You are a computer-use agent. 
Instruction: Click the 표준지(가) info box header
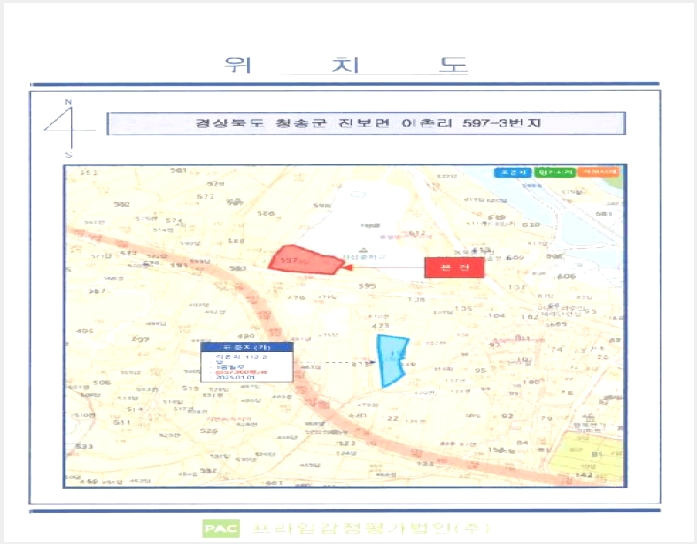[x=247, y=347]
